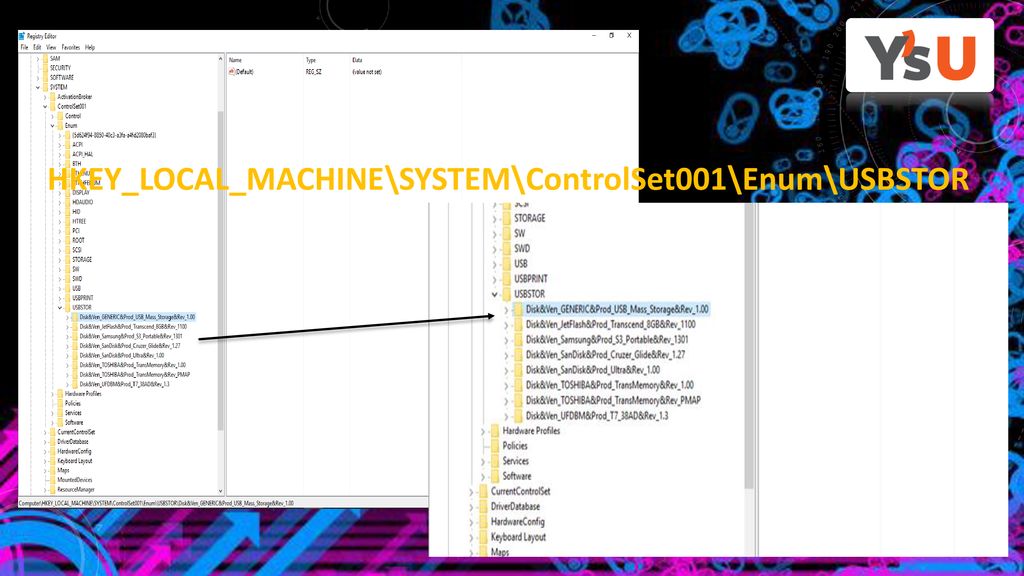Image resolution: width=1024 pixels, height=576 pixels.
Task: Click the Type column header
Action: click(311, 60)
